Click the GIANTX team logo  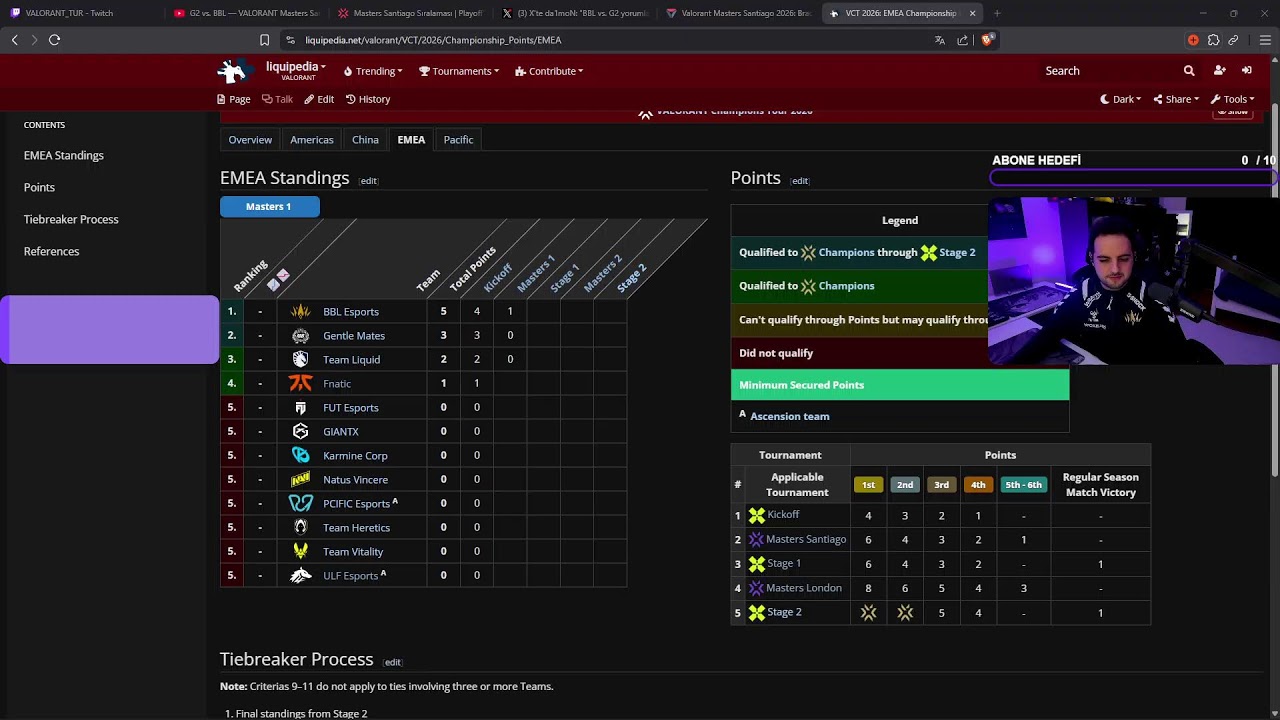point(300,431)
